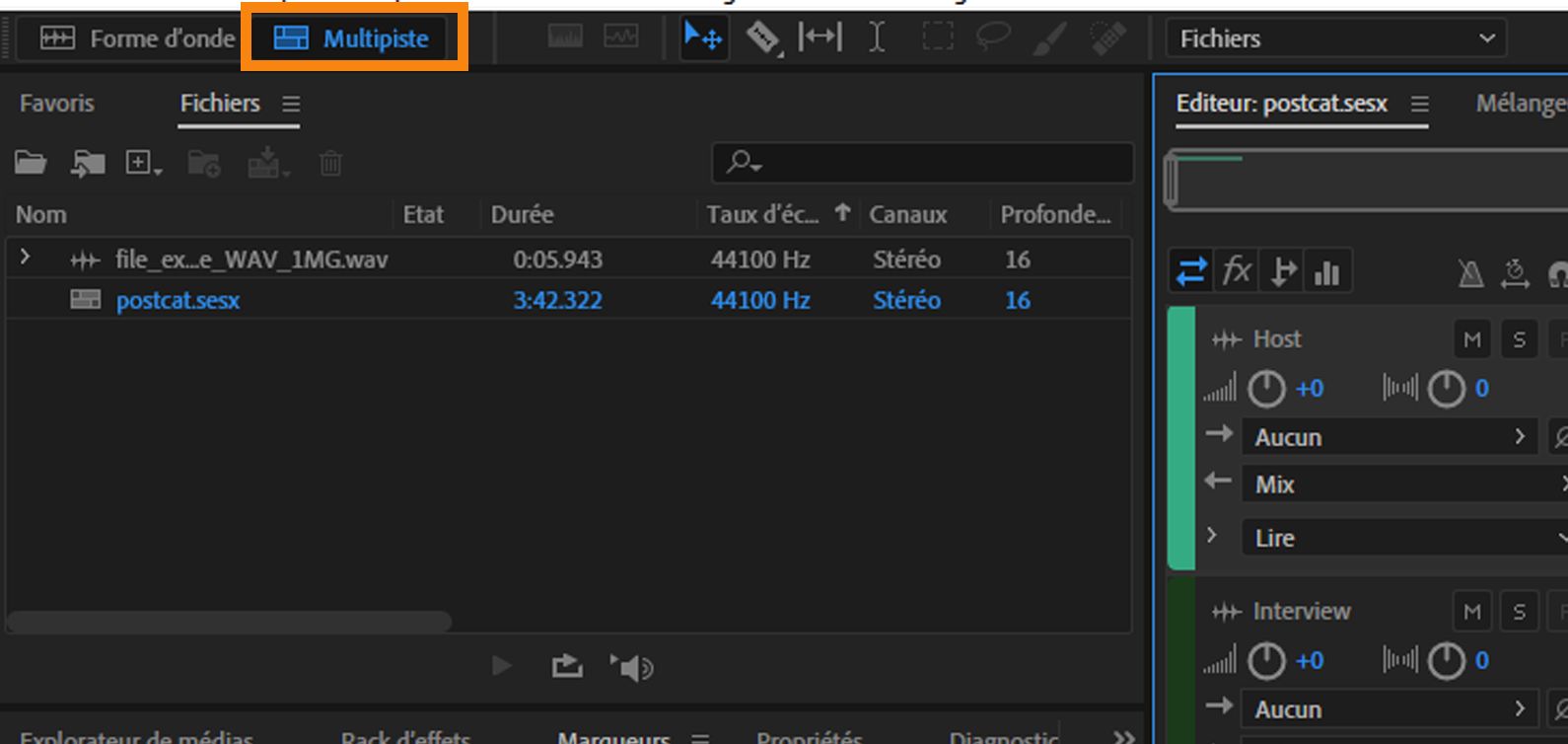Click the 3:42.322 duration value
This screenshot has width=1568, height=744.
pyautogui.click(x=557, y=300)
